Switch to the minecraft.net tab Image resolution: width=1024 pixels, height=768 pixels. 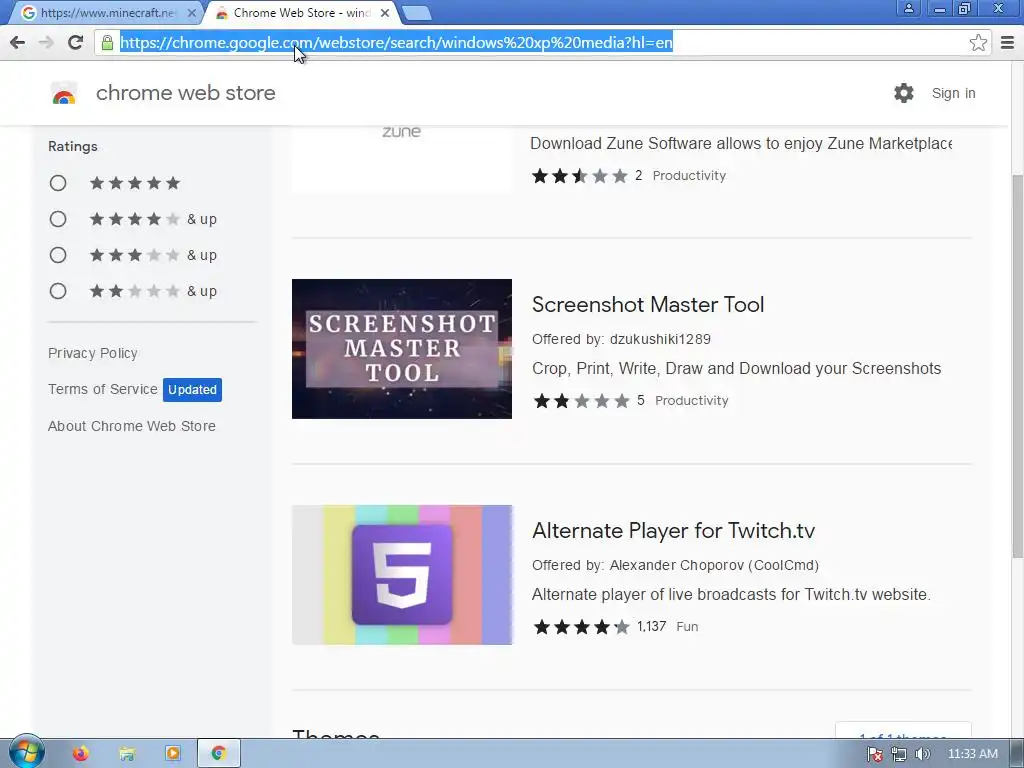point(107,13)
